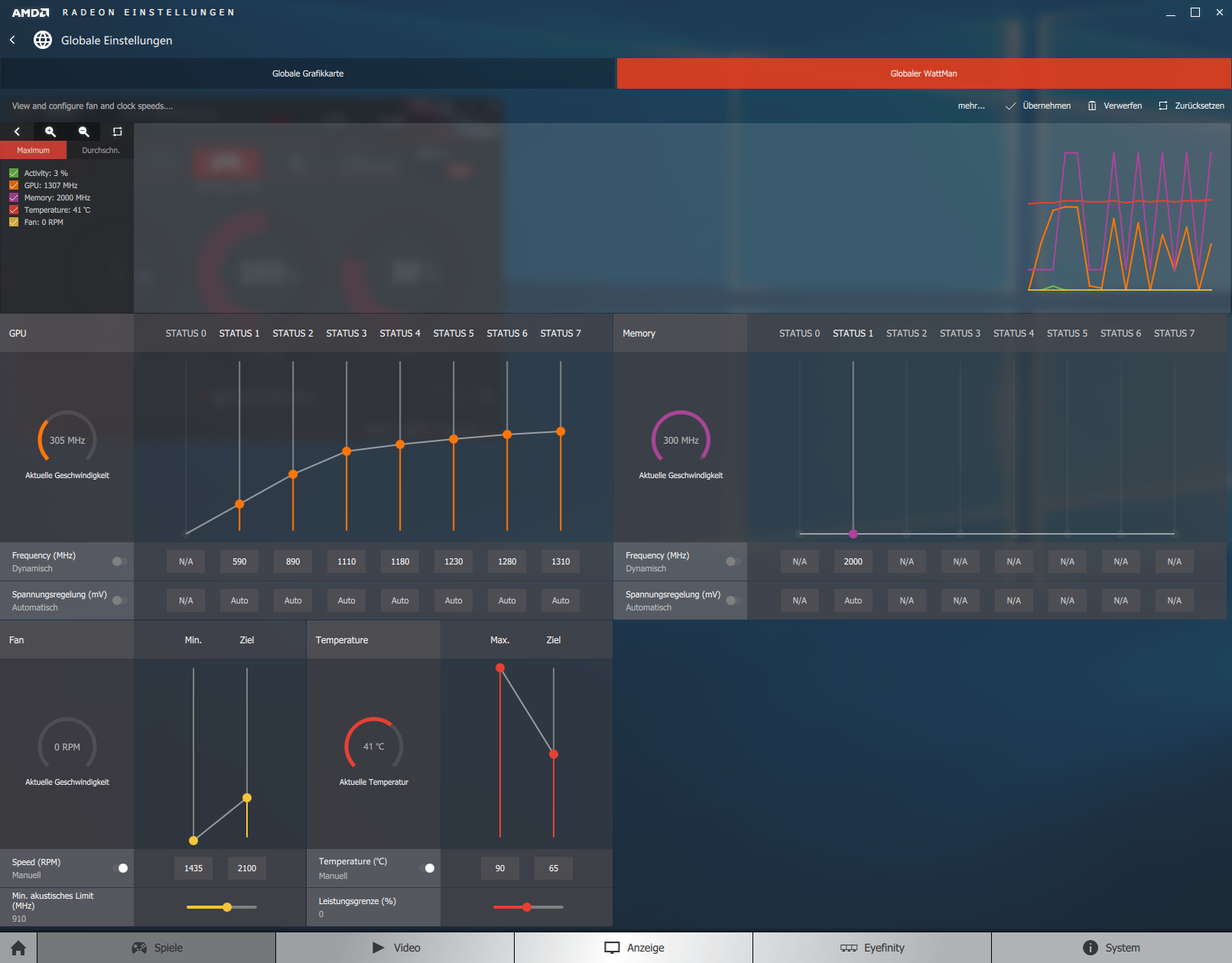The height and width of the screenshot is (963, 1232).
Task: Click Fan Ziel speed field 2100
Action: (247, 868)
